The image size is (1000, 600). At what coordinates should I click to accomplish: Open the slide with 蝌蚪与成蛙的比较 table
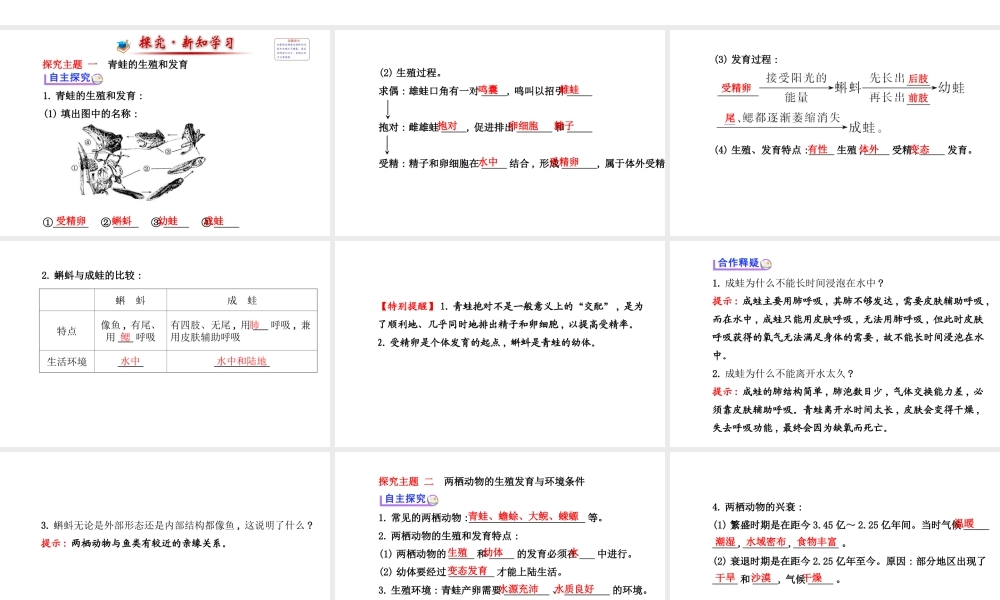click(165, 344)
